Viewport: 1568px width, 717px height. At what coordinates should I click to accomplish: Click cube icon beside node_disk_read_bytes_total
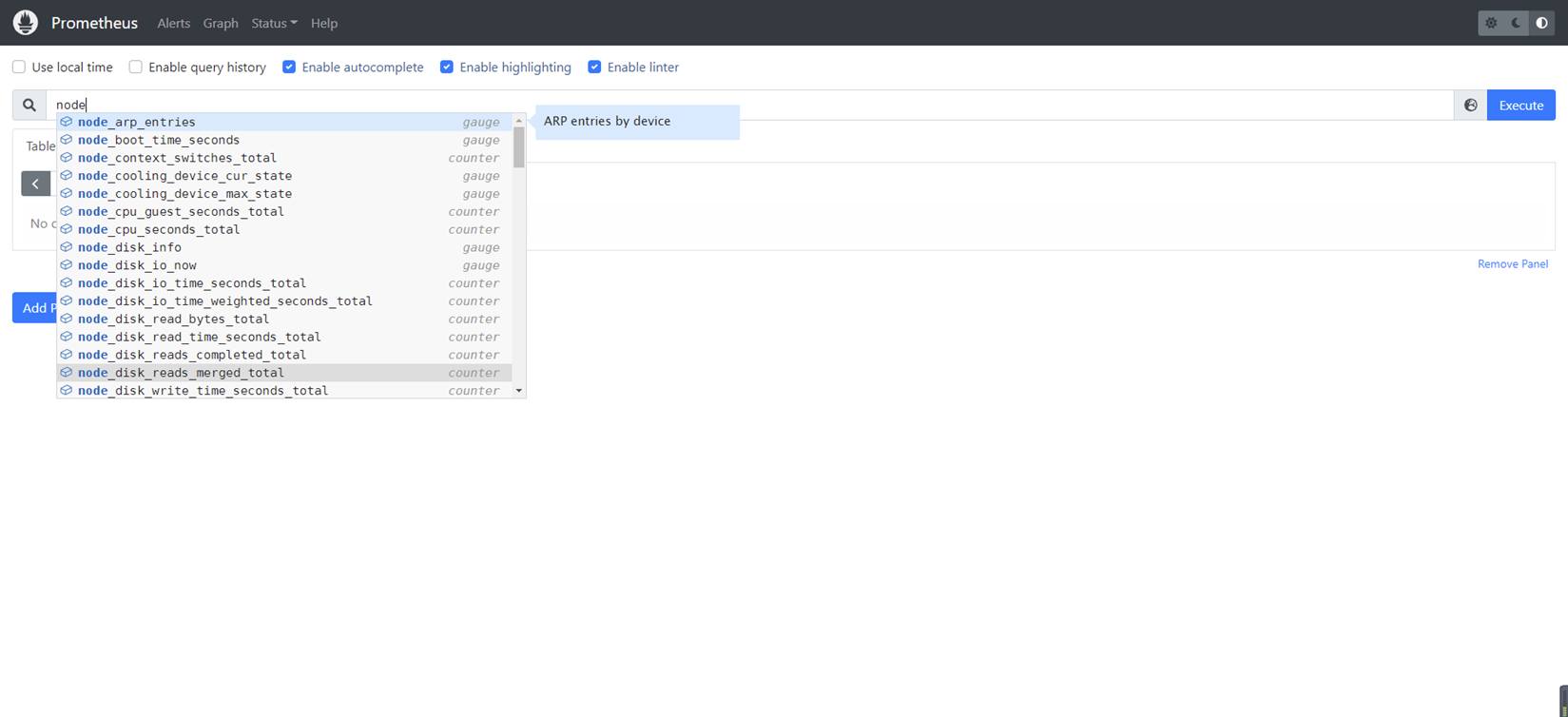pos(67,319)
